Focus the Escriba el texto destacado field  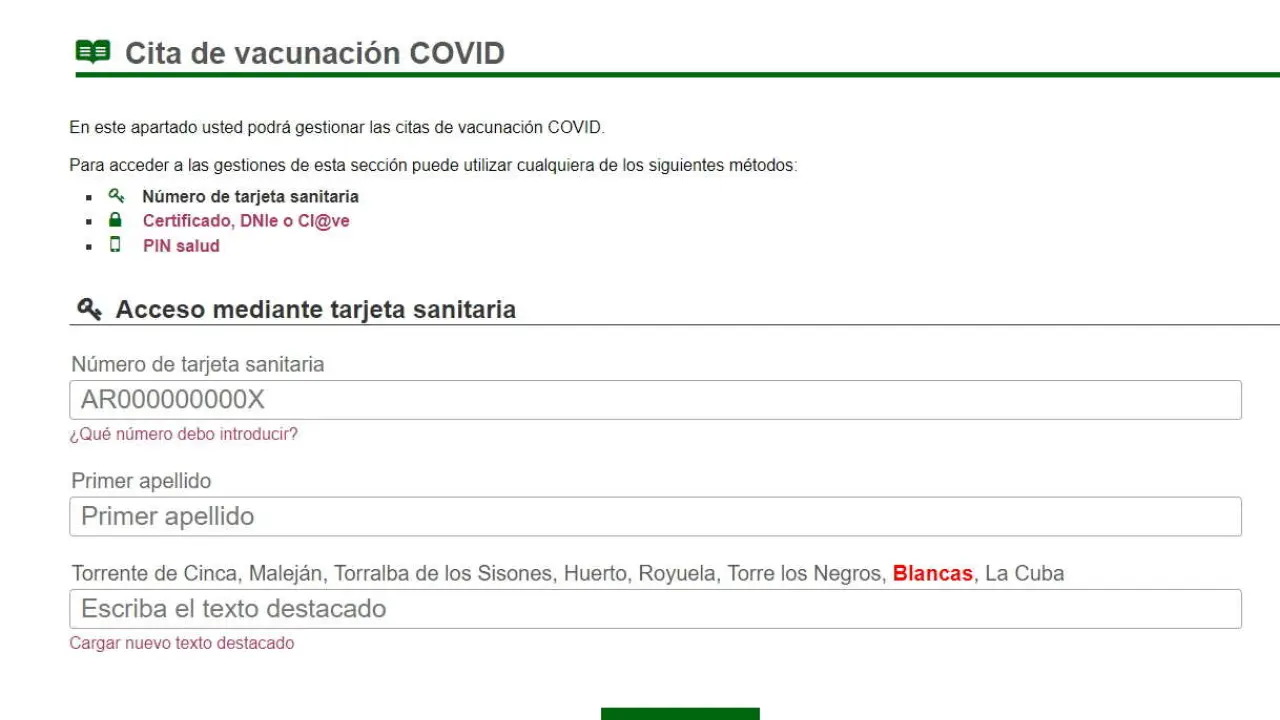coord(655,609)
